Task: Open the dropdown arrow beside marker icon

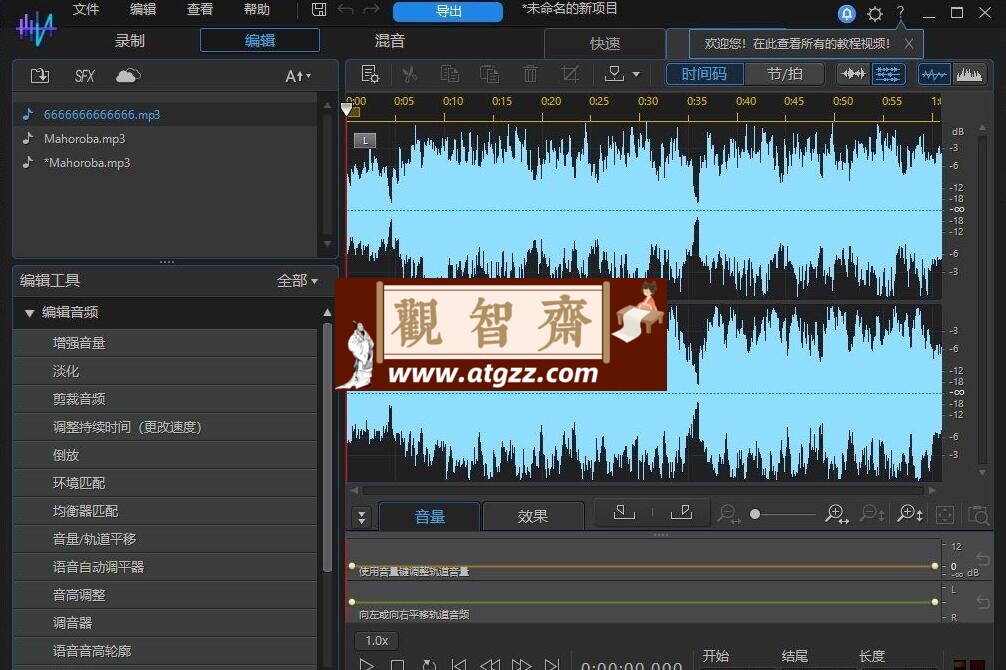Action: point(636,74)
